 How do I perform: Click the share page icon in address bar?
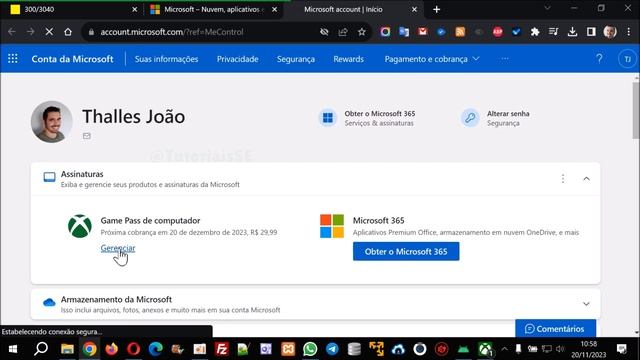point(343,32)
